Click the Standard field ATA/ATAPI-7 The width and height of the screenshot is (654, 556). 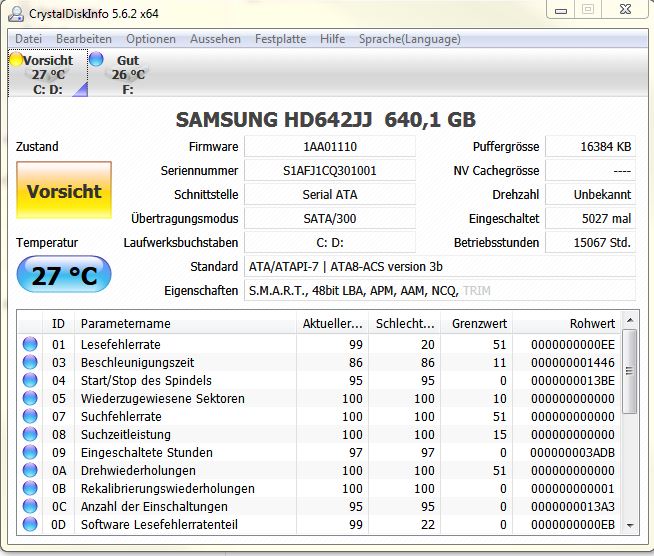point(440,266)
